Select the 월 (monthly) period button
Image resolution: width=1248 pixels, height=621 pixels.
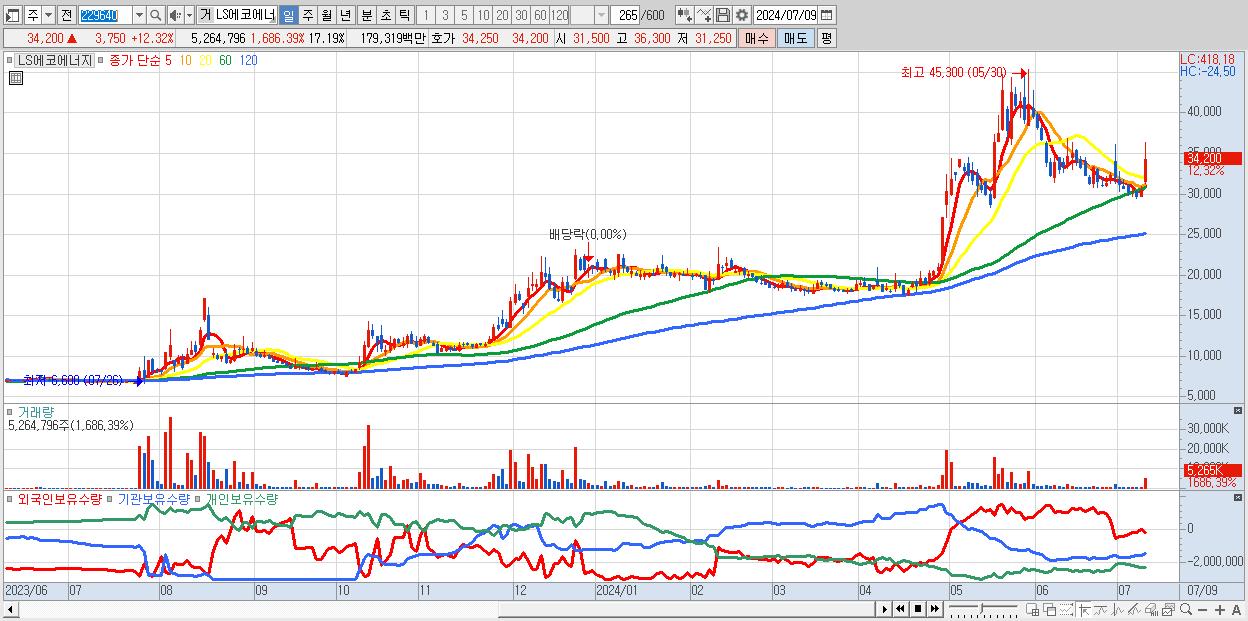(x=326, y=15)
